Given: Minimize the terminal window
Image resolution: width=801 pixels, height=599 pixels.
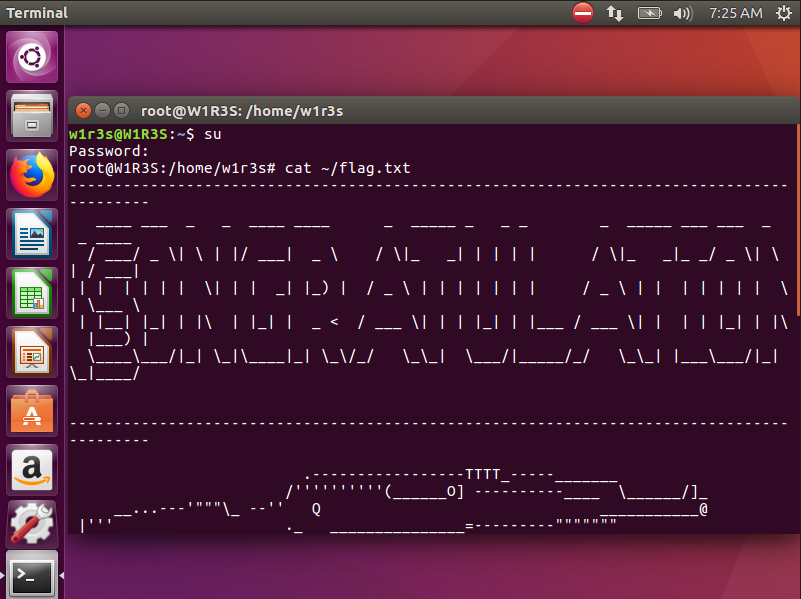Looking at the screenshot, I should click(x=102, y=110).
